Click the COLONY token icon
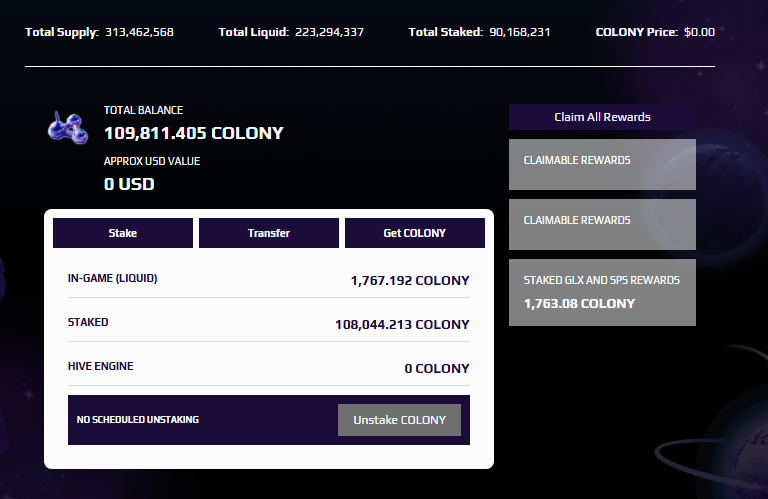Screen dimensions: 768x499 click(68, 128)
